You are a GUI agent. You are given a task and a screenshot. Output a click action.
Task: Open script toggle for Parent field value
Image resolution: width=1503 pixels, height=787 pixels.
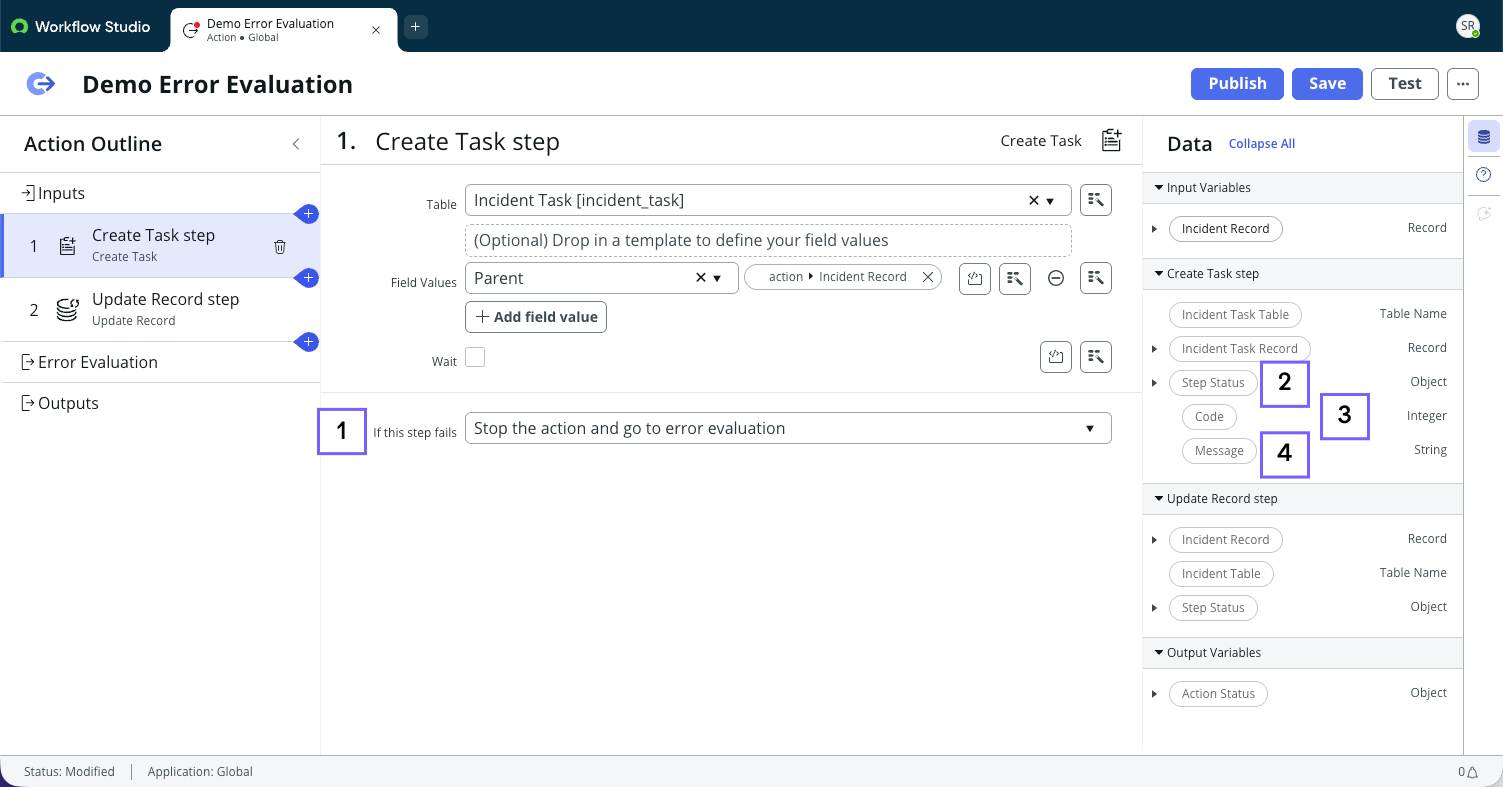(975, 278)
